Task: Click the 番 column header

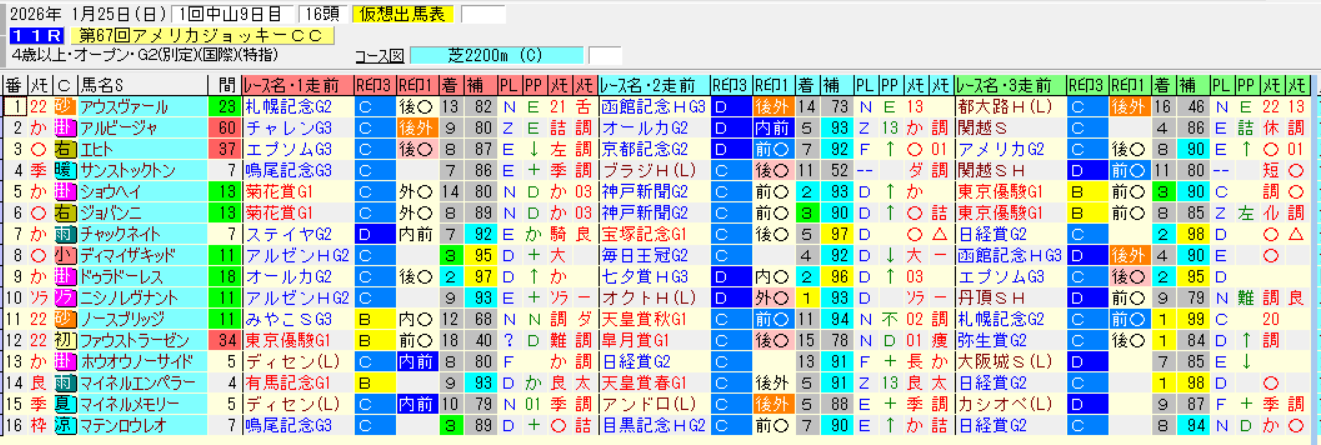Action: click(15, 85)
